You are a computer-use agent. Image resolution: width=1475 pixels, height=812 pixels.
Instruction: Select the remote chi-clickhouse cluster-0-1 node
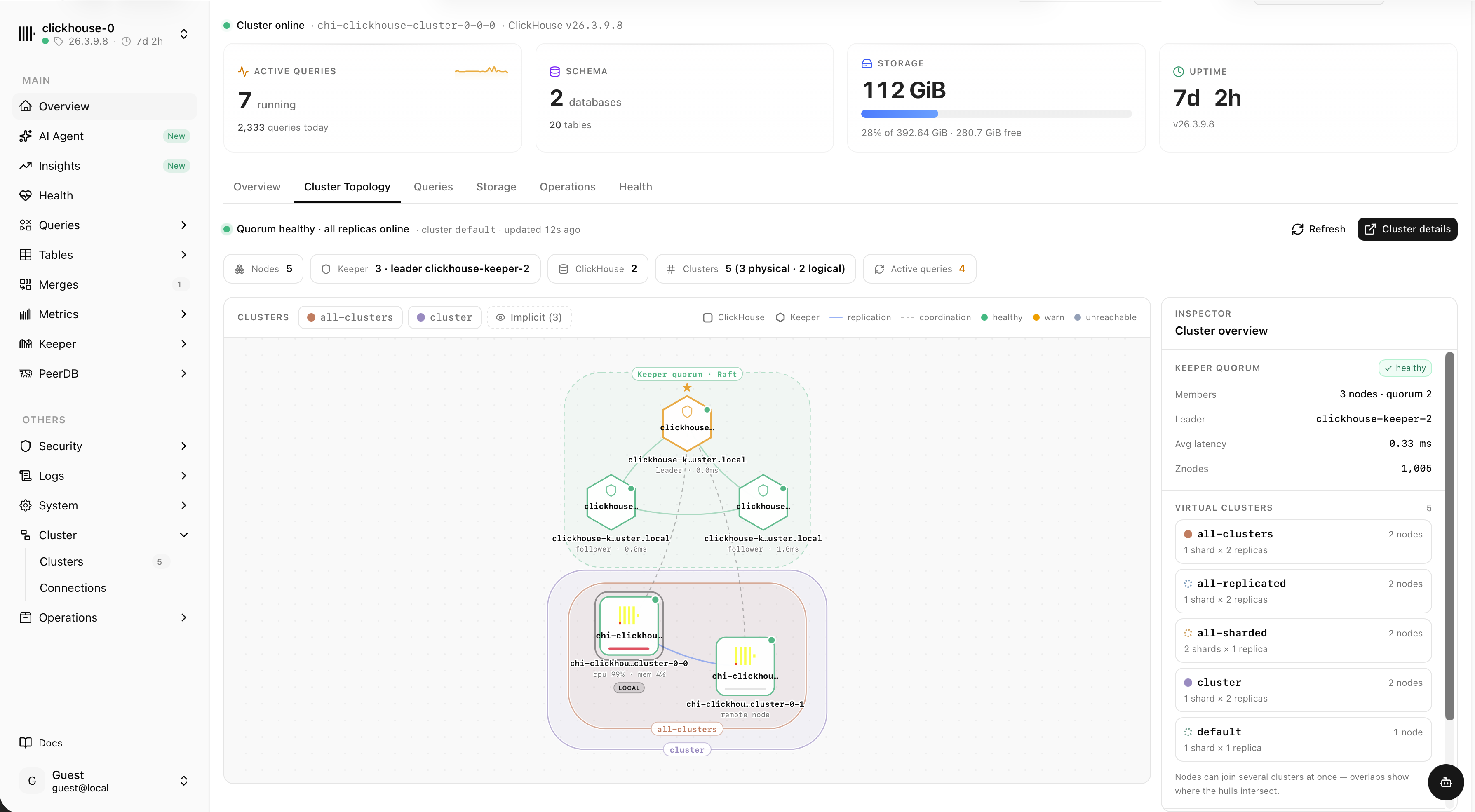pos(745,666)
